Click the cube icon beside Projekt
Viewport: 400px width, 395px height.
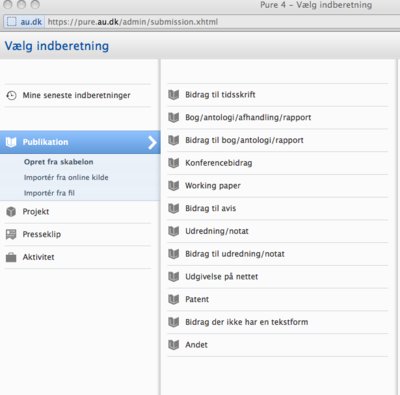pyautogui.click(x=11, y=212)
